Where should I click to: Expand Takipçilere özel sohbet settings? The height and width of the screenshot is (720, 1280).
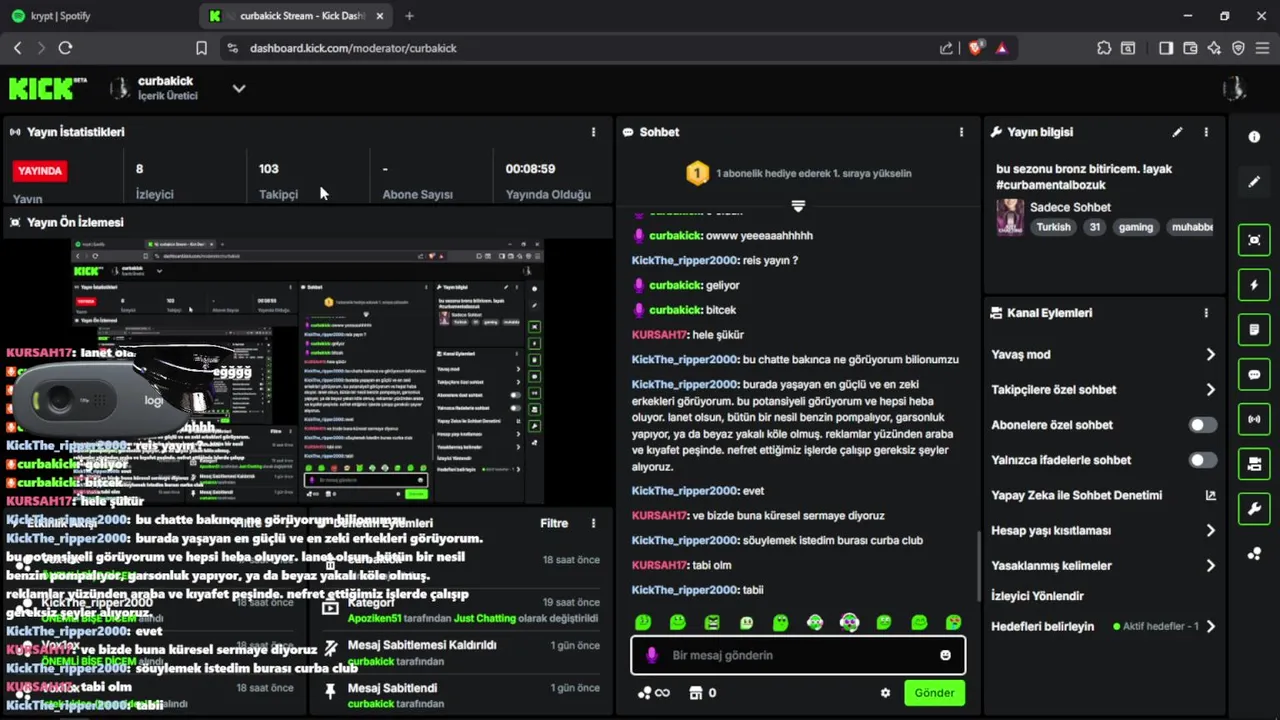pos(1104,390)
